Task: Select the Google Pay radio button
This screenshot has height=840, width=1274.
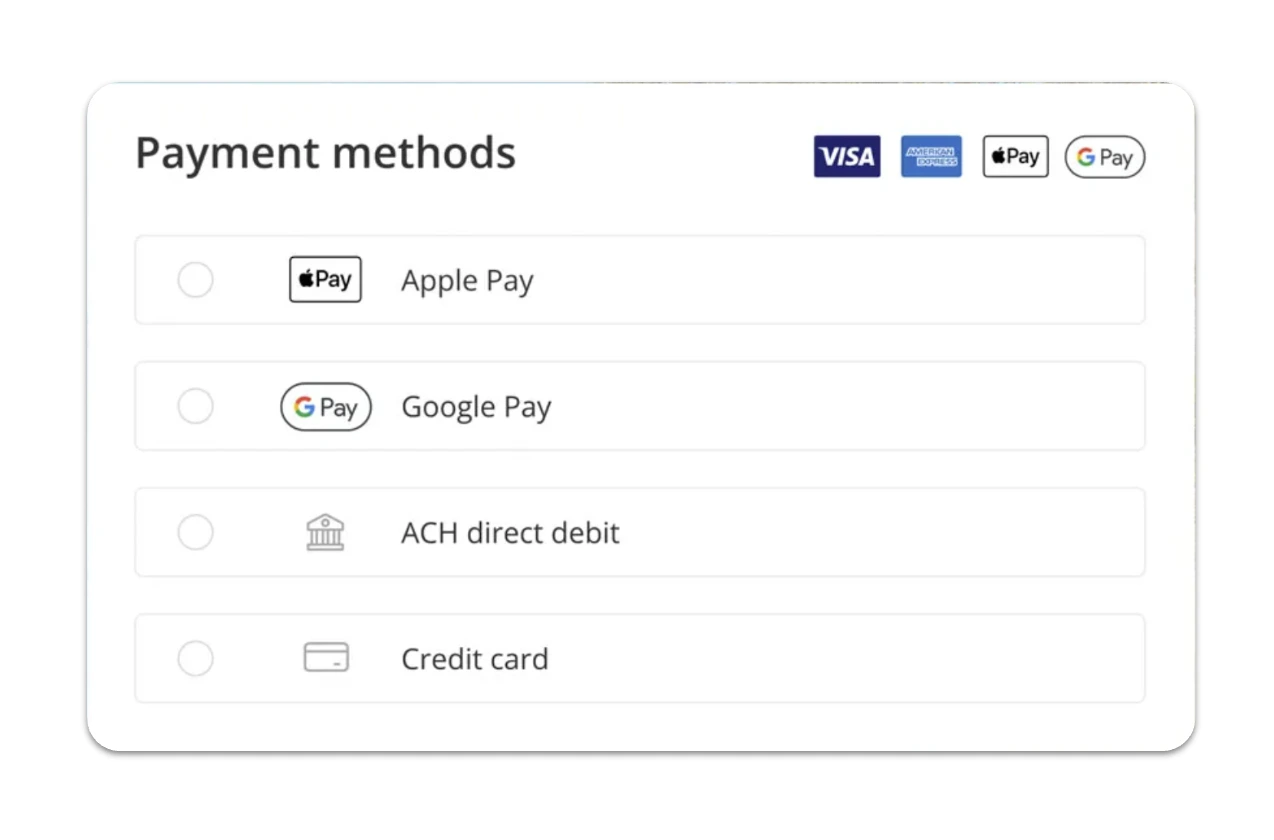Action: point(195,406)
